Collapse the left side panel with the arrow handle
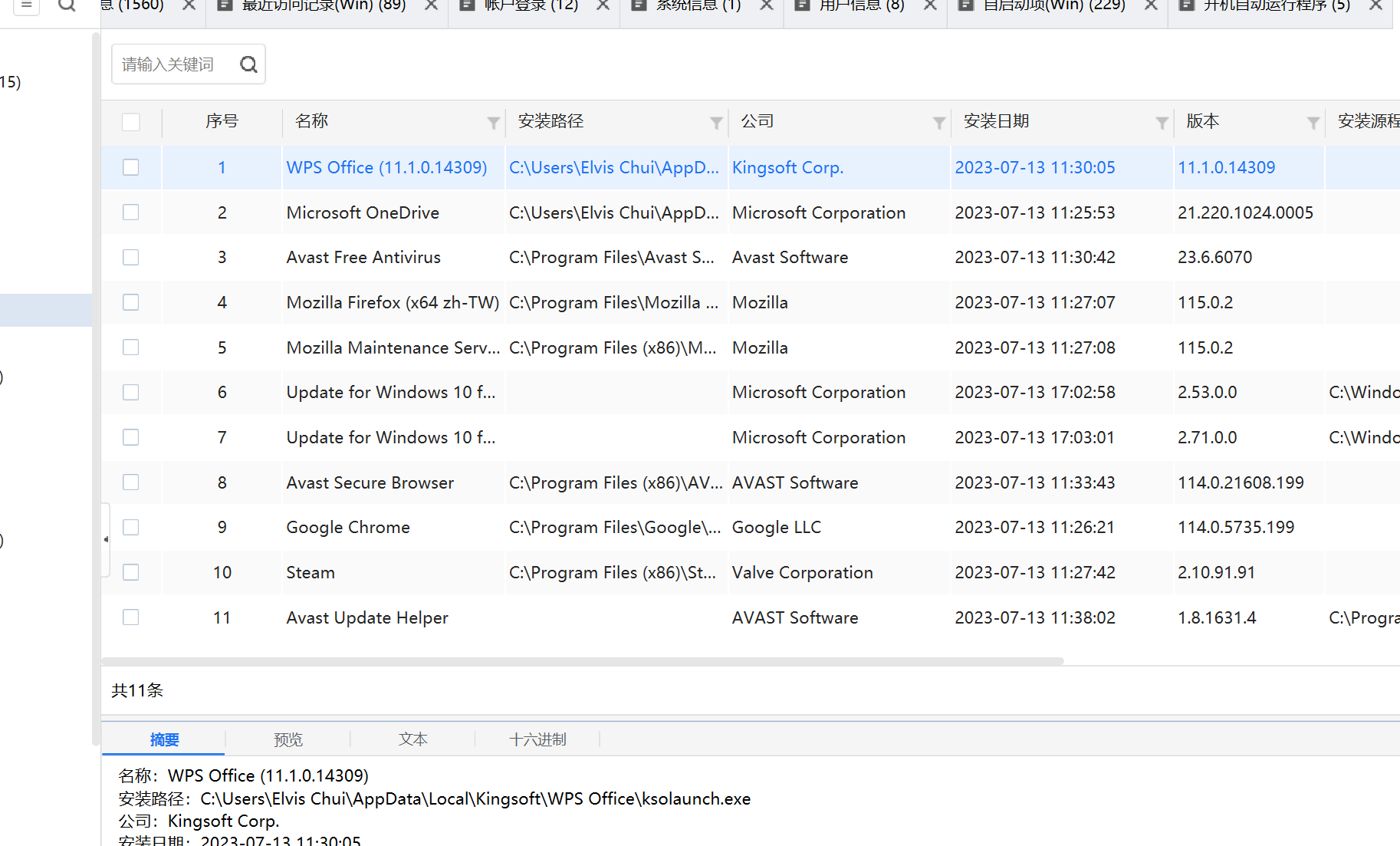Viewport: 1400px width, 846px height. [x=106, y=540]
